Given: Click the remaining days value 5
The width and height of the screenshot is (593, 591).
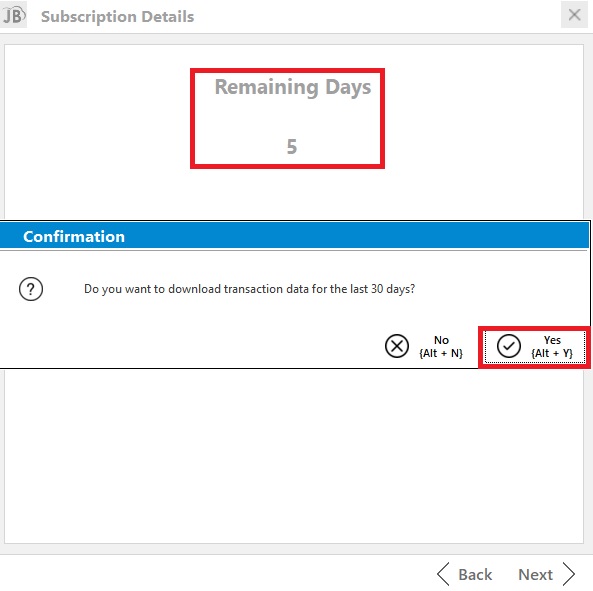Looking at the screenshot, I should click(x=292, y=146).
